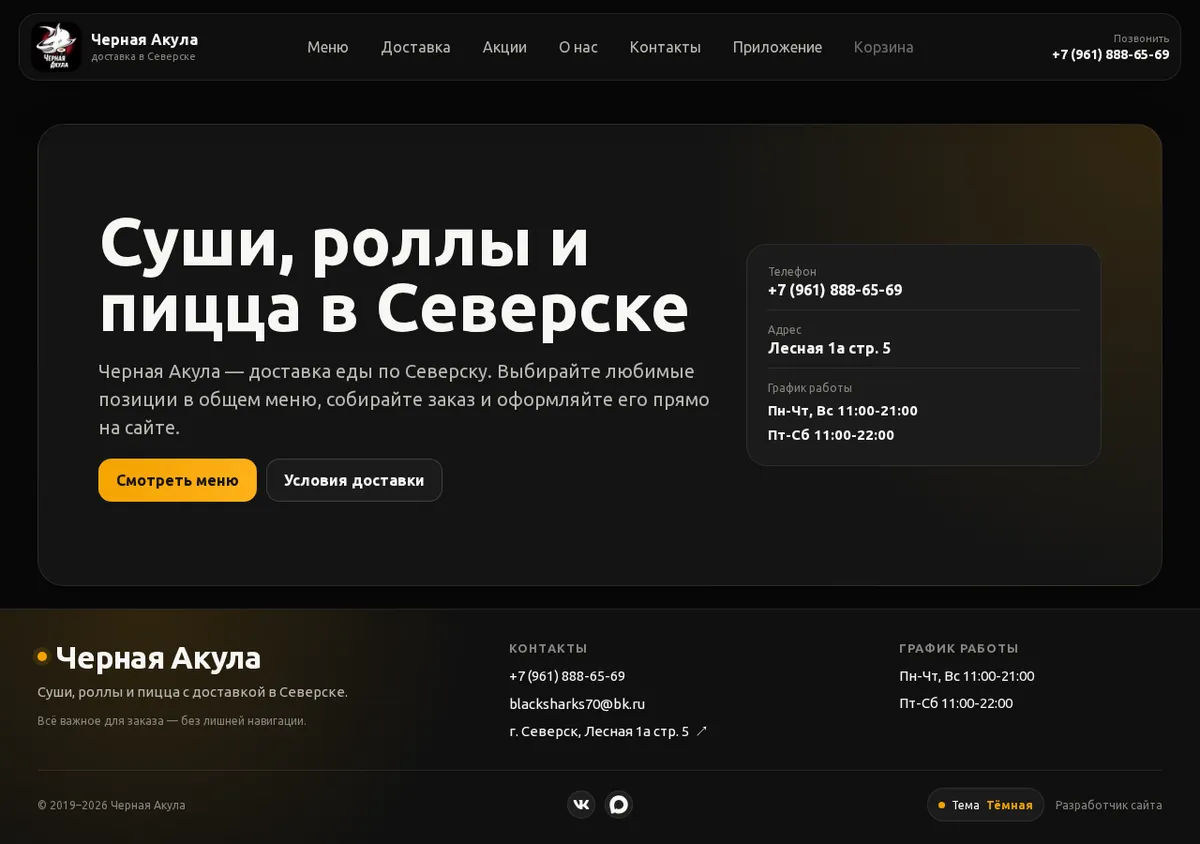The width and height of the screenshot is (1200, 844).
Task: Open the Корзина cart link
Action: (x=883, y=47)
